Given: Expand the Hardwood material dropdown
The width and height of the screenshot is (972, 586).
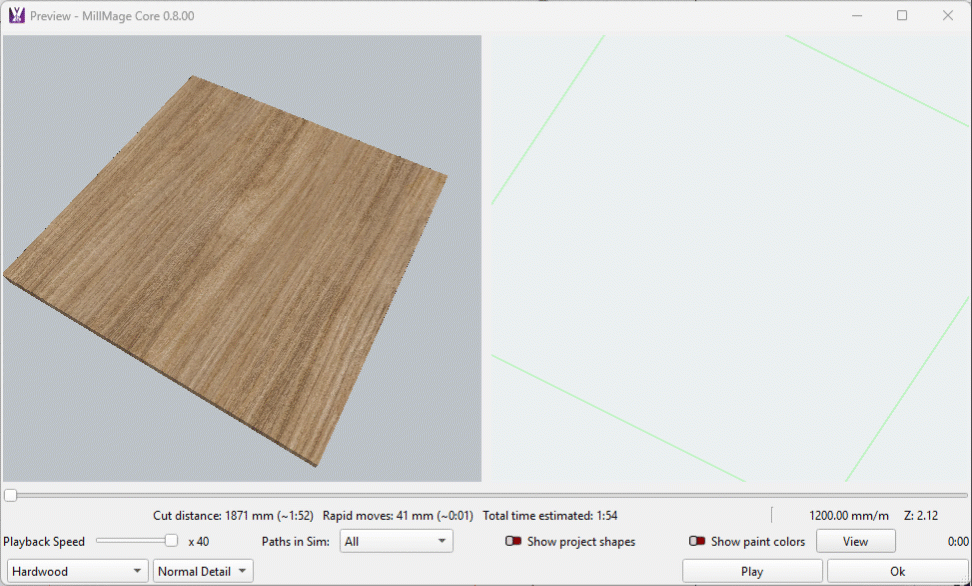Looking at the screenshot, I should tap(77, 572).
